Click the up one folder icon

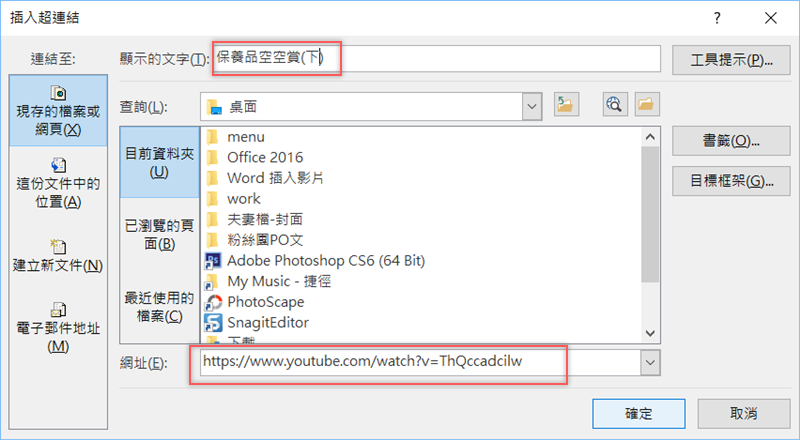click(x=566, y=105)
